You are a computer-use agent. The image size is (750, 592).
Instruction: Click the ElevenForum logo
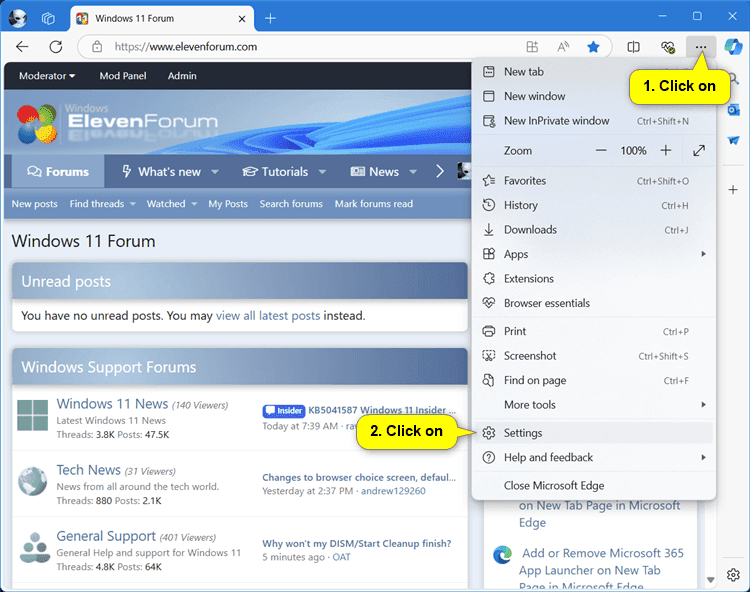click(117, 121)
